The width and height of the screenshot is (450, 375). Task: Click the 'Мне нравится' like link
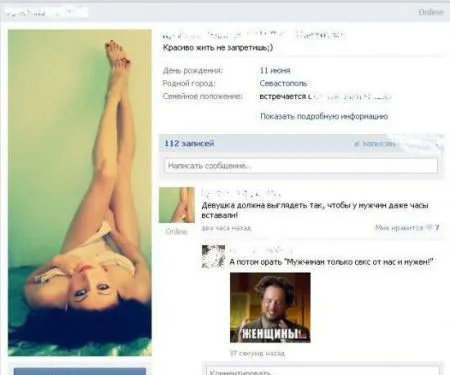[x=399, y=228]
